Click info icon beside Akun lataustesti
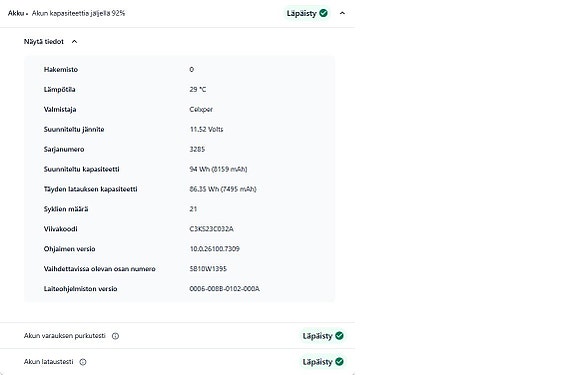This screenshot has width=575, height=375. [83, 362]
